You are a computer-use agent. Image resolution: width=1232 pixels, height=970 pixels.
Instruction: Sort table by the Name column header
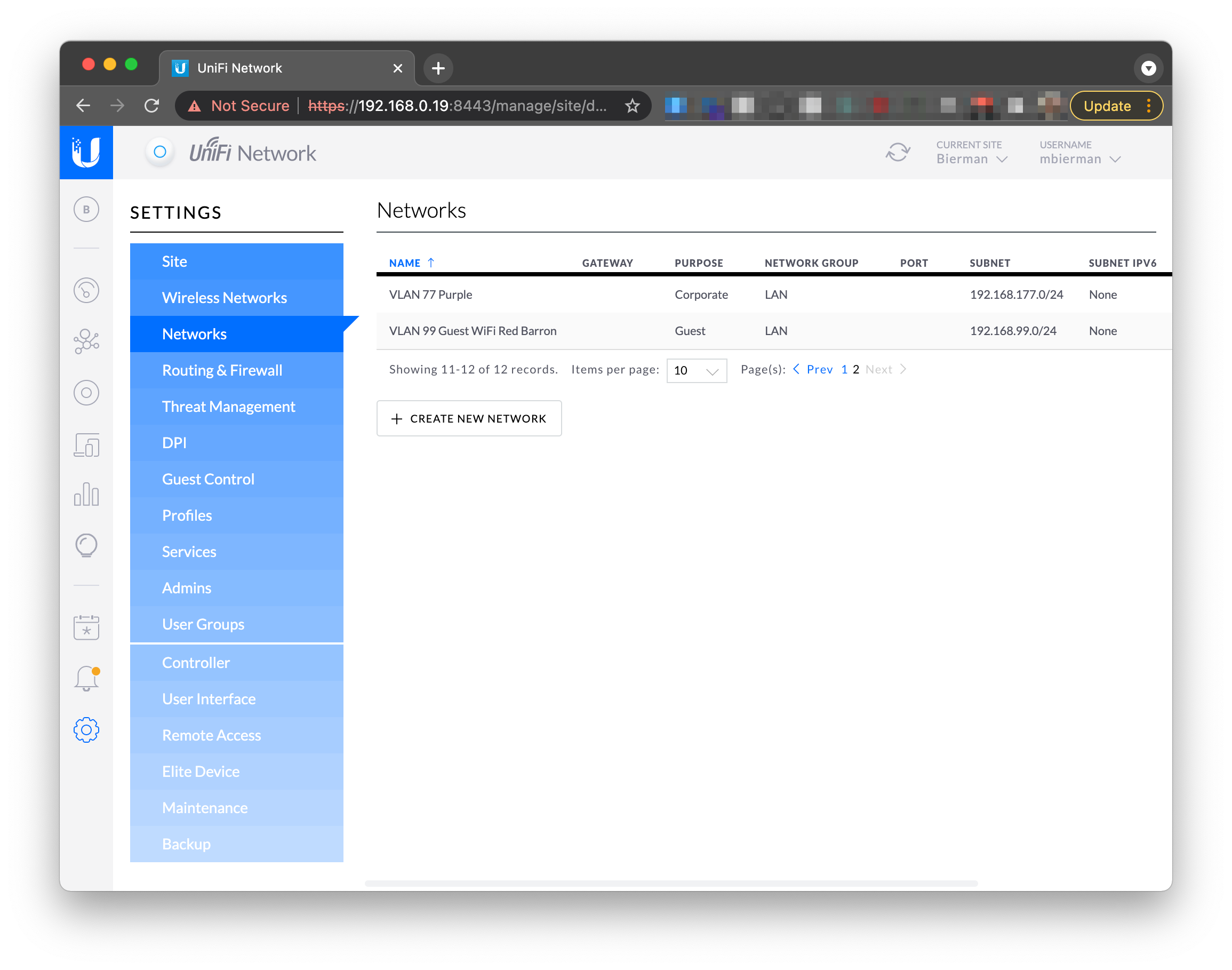[x=405, y=263]
